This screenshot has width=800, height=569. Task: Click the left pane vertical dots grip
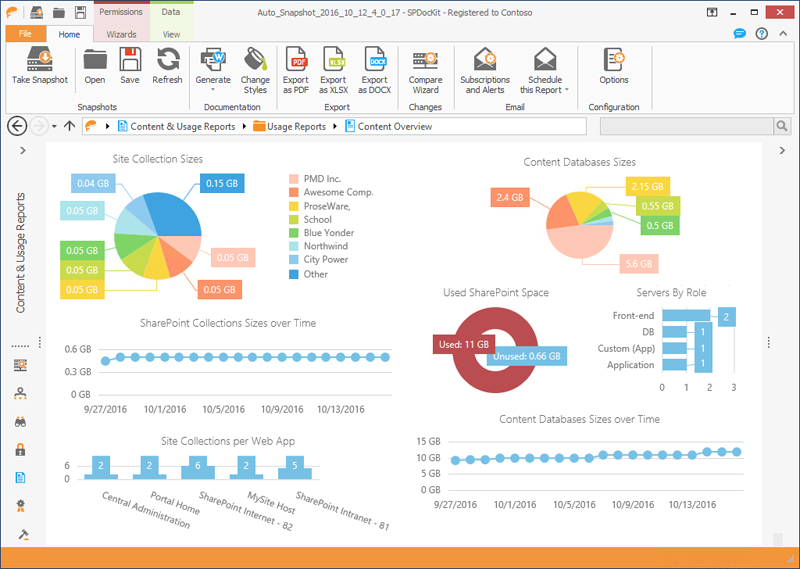(x=40, y=342)
